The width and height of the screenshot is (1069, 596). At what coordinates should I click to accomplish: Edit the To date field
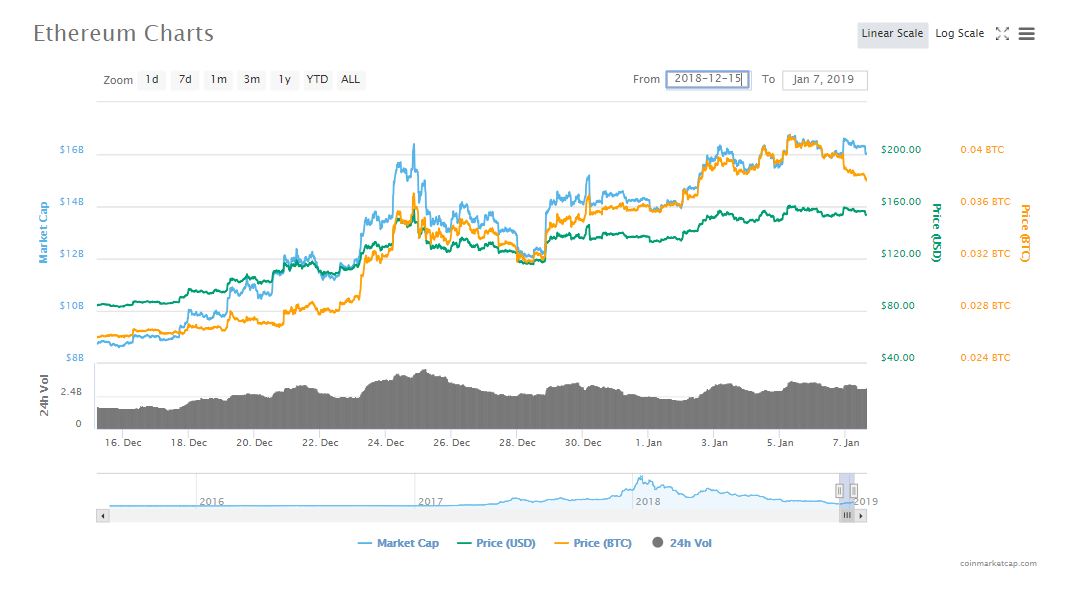(824, 79)
